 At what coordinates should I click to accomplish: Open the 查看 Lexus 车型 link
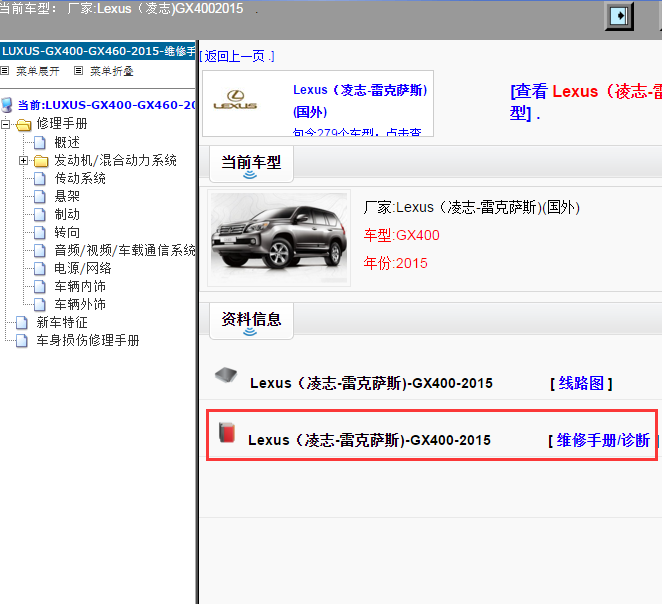click(x=586, y=102)
